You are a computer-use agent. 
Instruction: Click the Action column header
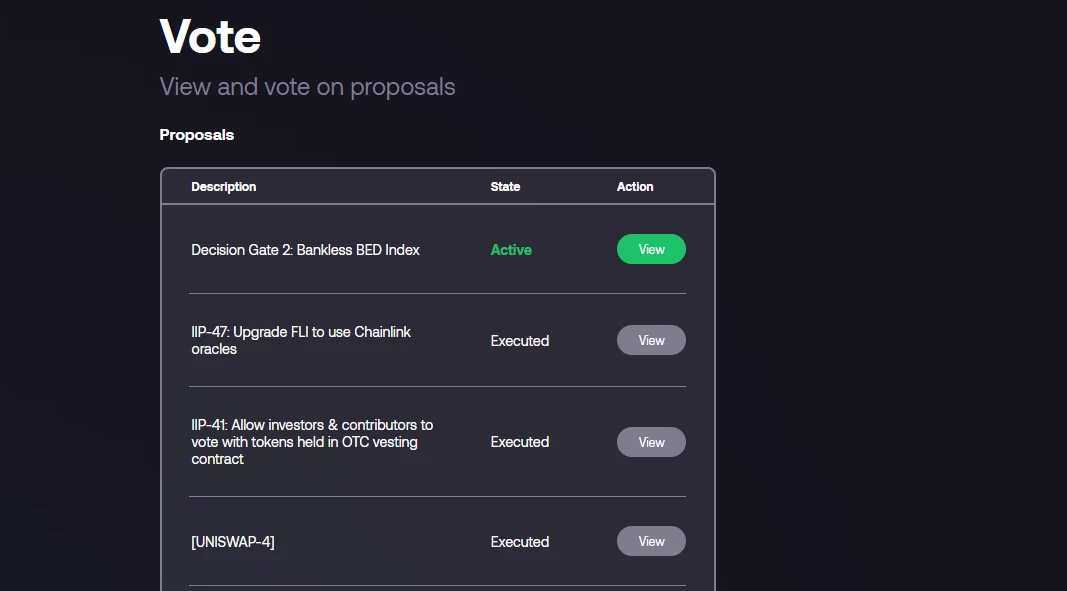pos(635,187)
